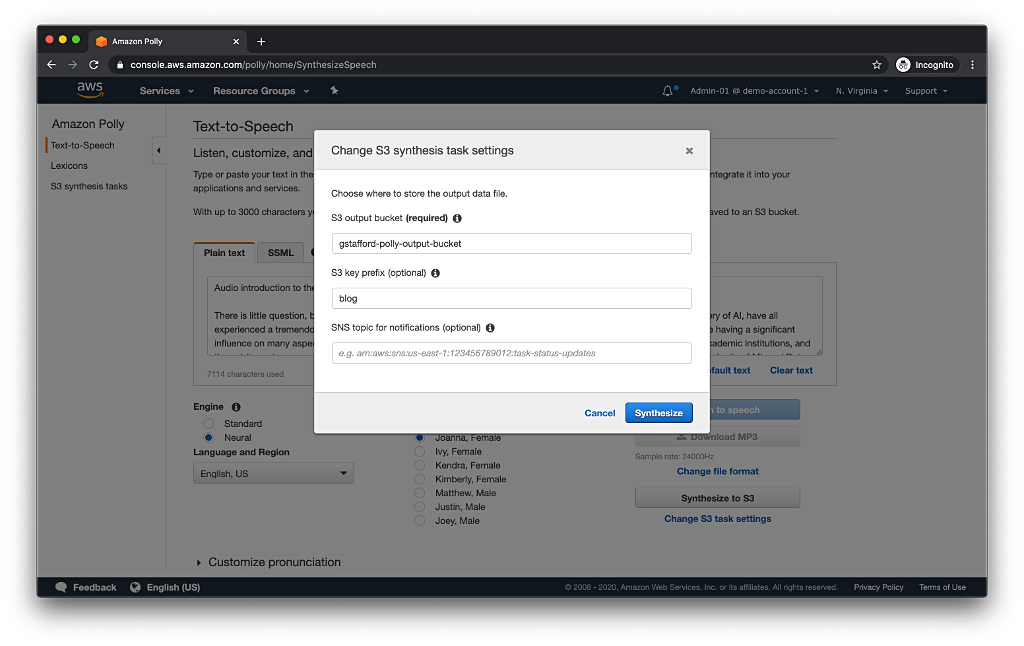Close the Amazon Polly browser tab
1024x646 pixels.
[236, 41]
